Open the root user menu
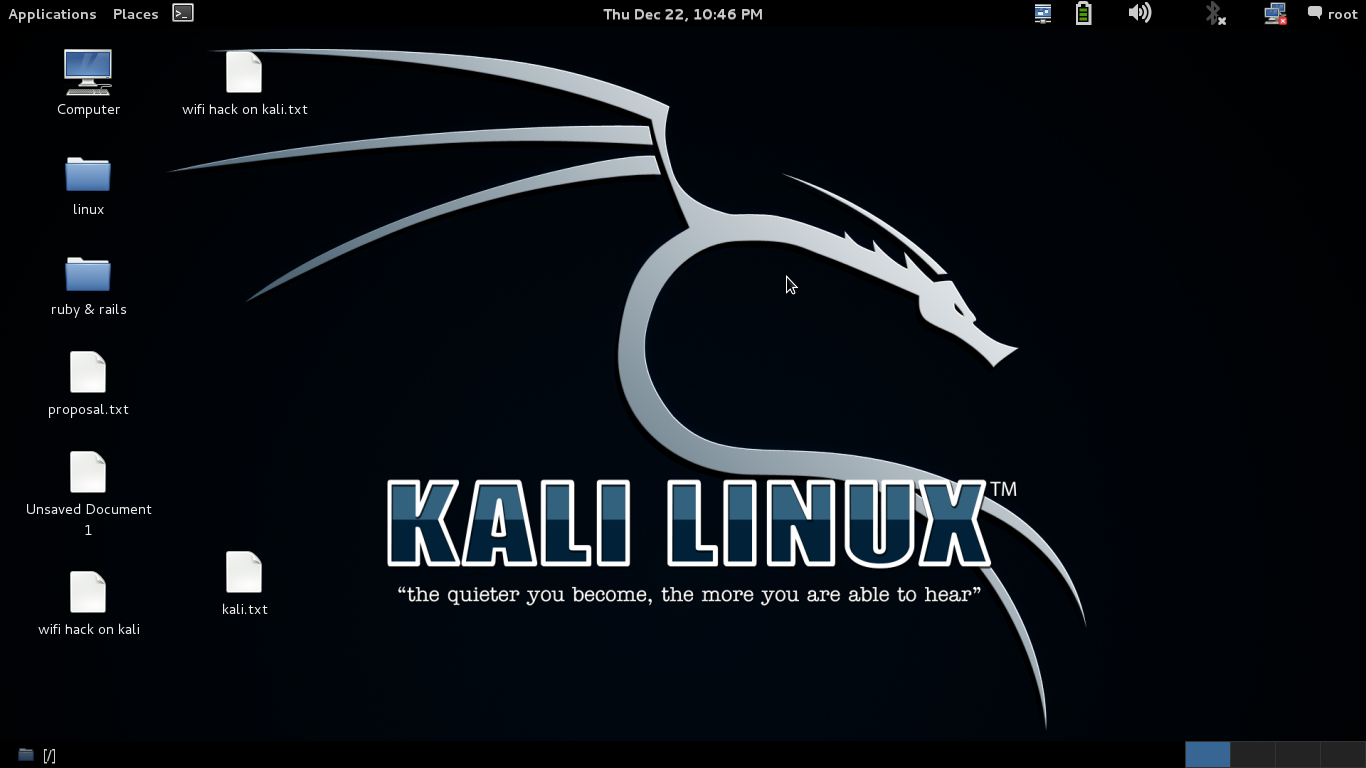This screenshot has width=1366, height=768. [1342, 14]
